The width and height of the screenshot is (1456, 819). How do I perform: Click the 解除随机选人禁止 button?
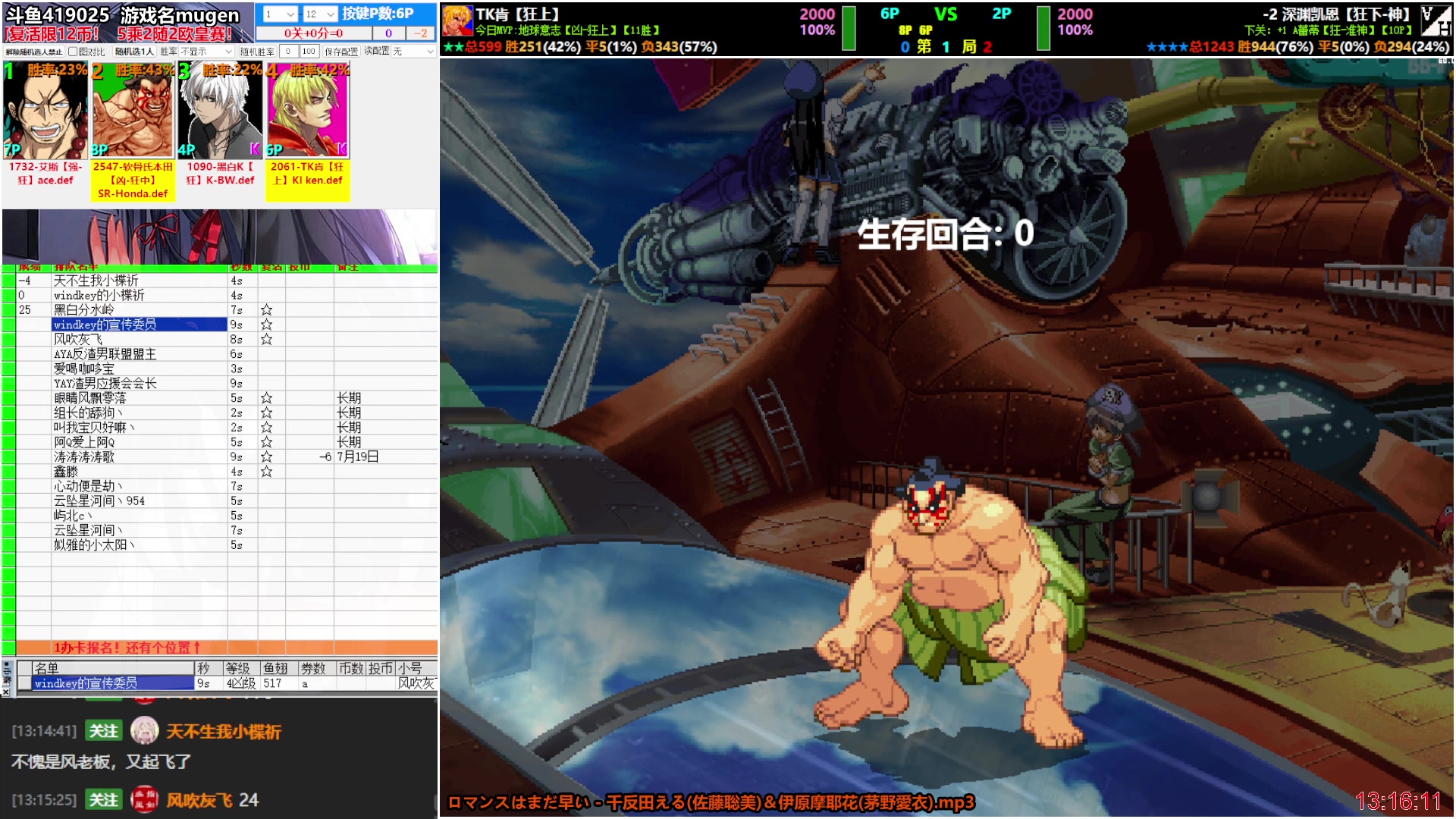pyautogui.click(x=33, y=52)
